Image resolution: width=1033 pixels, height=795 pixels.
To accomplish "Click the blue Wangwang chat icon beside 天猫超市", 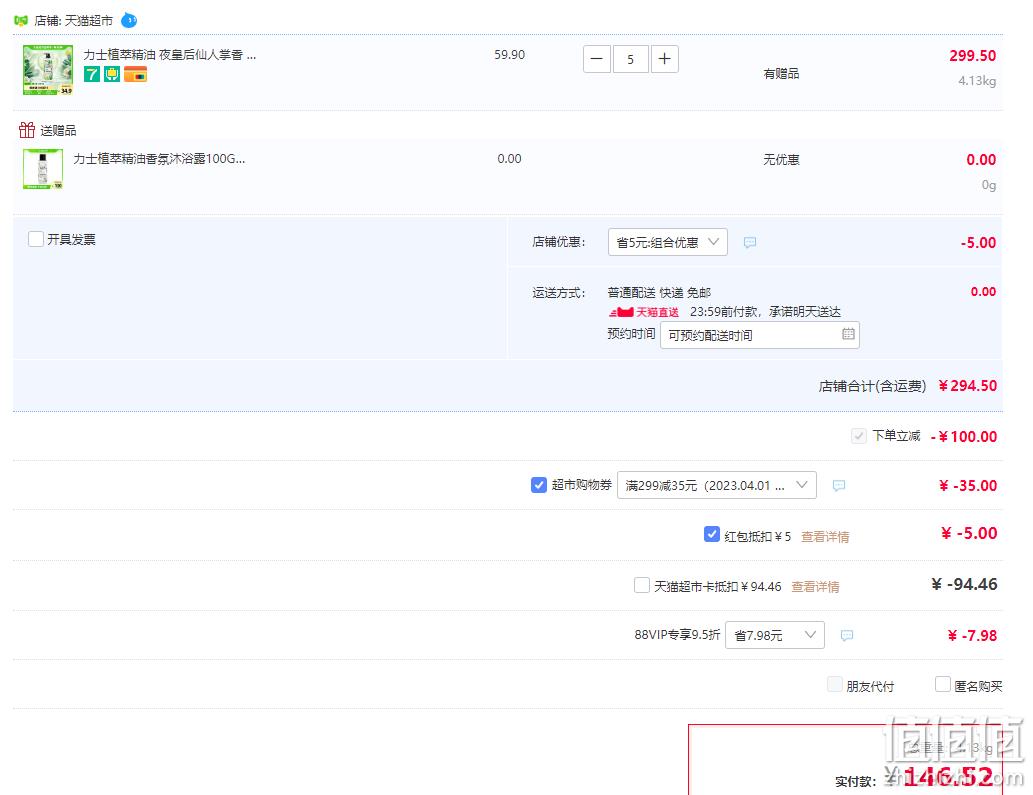I will pyautogui.click(x=129, y=20).
